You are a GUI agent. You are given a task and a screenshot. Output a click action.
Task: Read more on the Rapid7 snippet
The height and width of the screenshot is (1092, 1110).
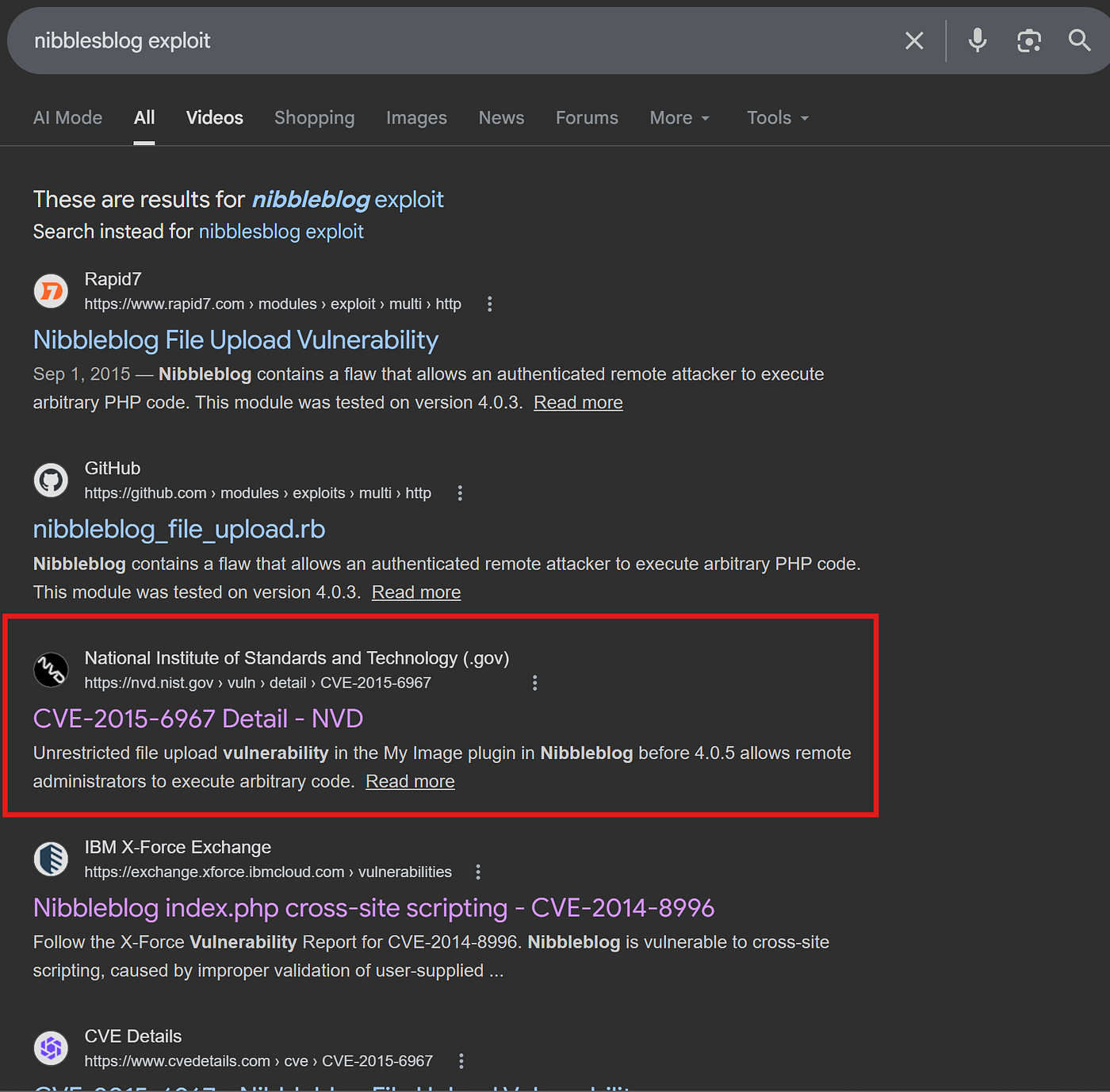[x=578, y=403]
